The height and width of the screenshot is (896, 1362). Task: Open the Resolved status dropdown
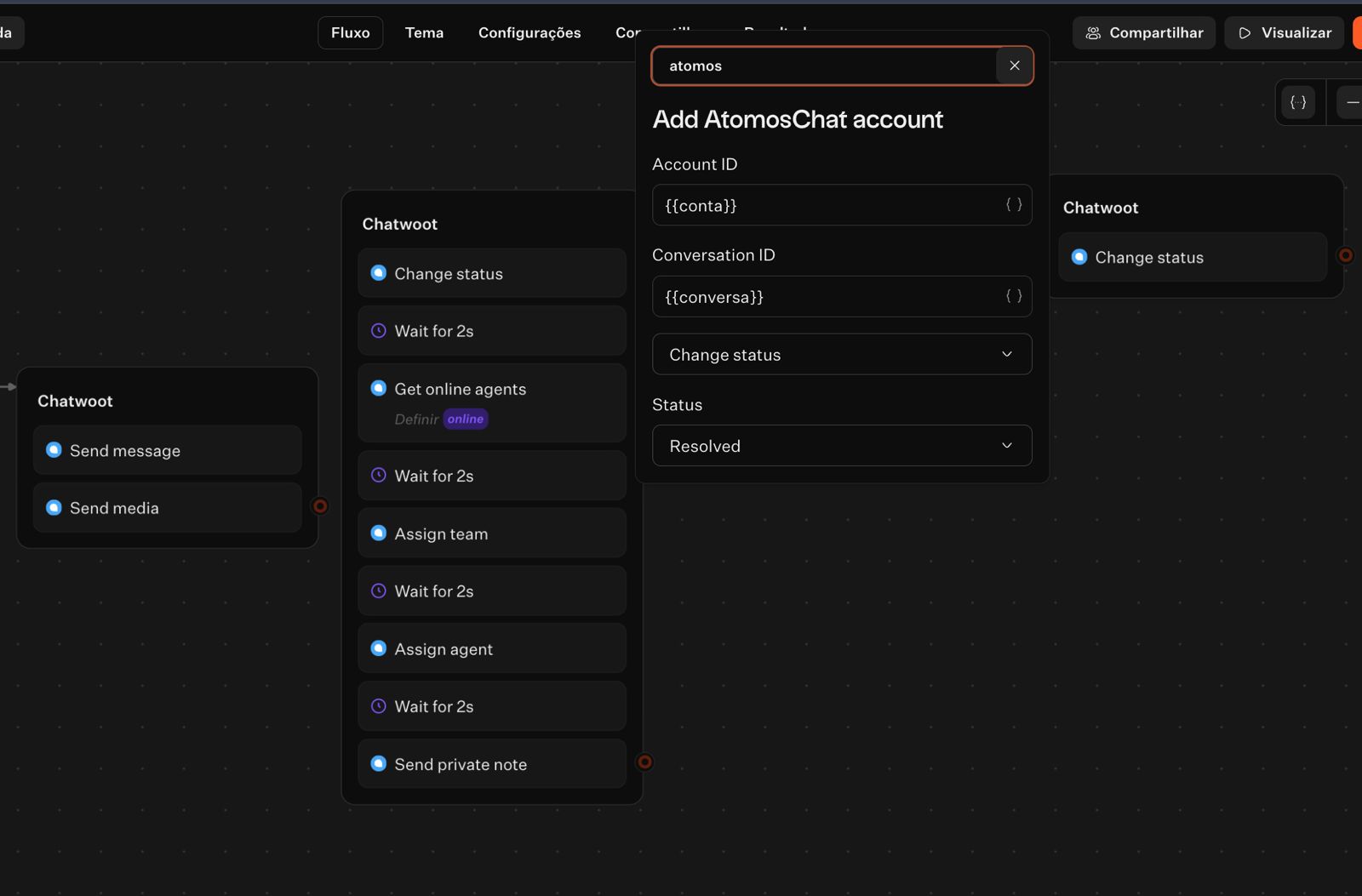(x=841, y=446)
